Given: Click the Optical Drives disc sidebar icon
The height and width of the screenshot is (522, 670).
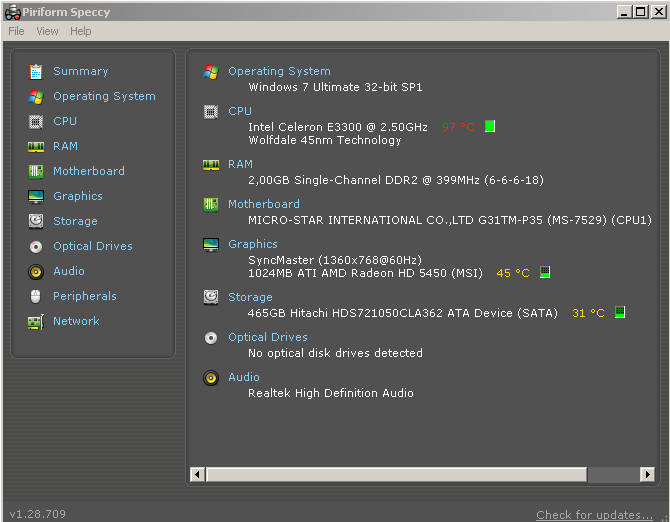Looking at the screenshot, I should pos(36,246).
